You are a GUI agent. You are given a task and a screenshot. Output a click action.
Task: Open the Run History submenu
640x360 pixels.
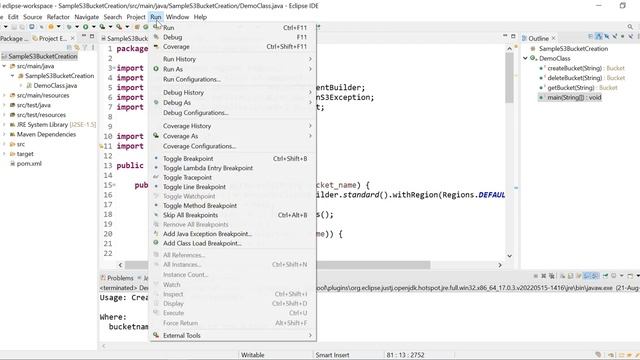pos(233,59)
